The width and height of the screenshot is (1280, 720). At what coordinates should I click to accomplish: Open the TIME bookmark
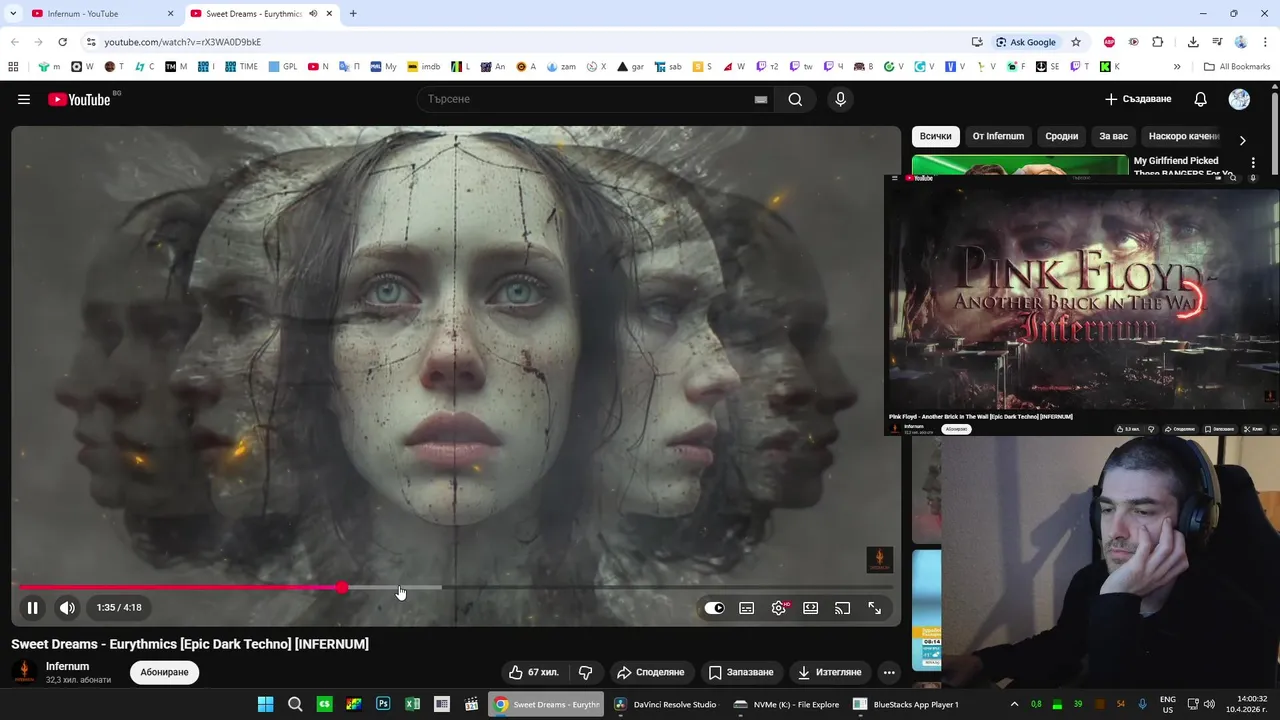coord(241,67)
